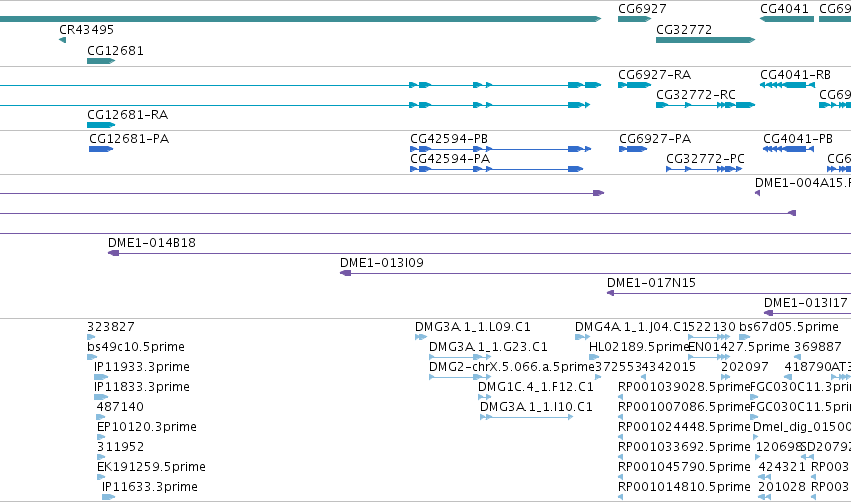
Task: Select the DMG3A.1_1.I10.C1 EST glyph
Action: point(526,417)
